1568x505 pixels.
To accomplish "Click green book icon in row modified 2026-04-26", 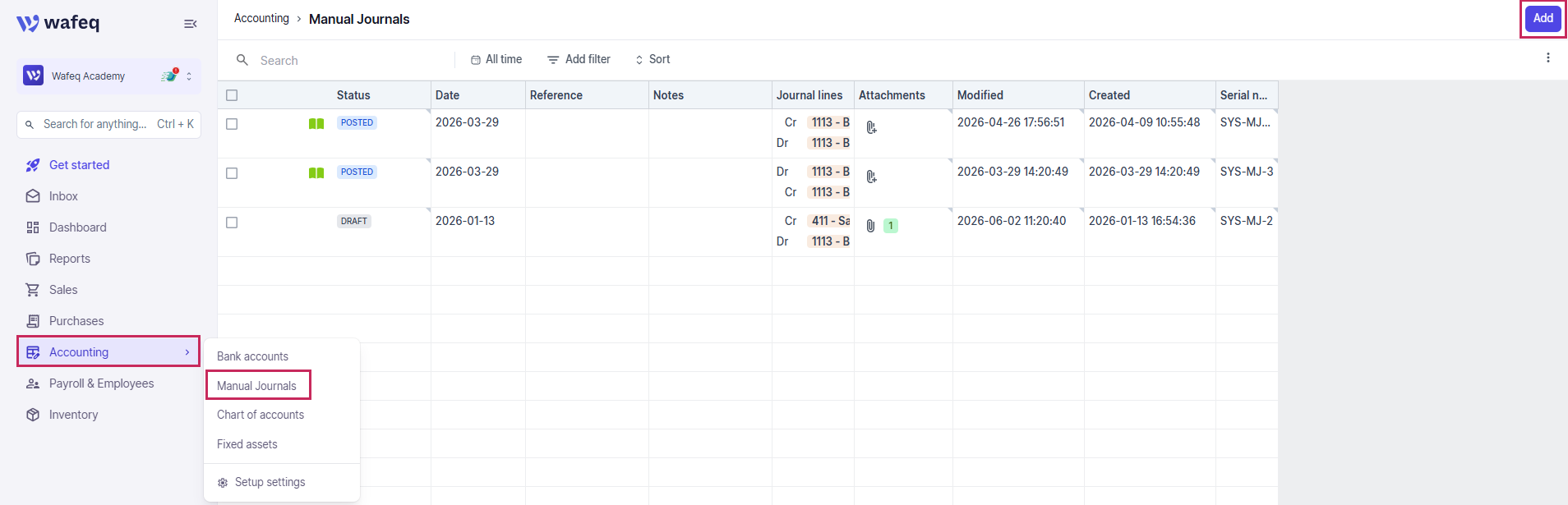I will (316, 124).
